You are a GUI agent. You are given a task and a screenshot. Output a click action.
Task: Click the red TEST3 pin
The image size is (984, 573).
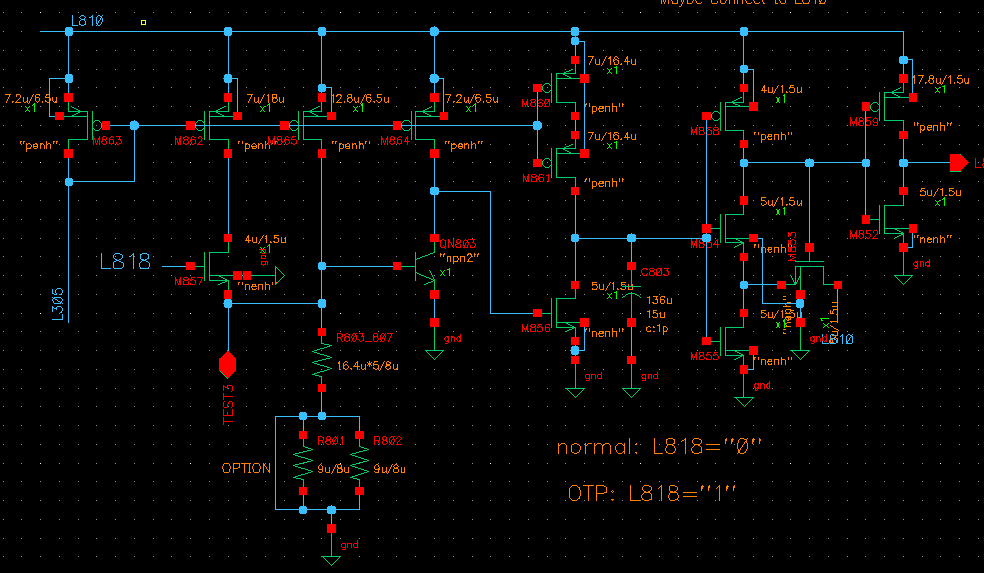[227, 365]
